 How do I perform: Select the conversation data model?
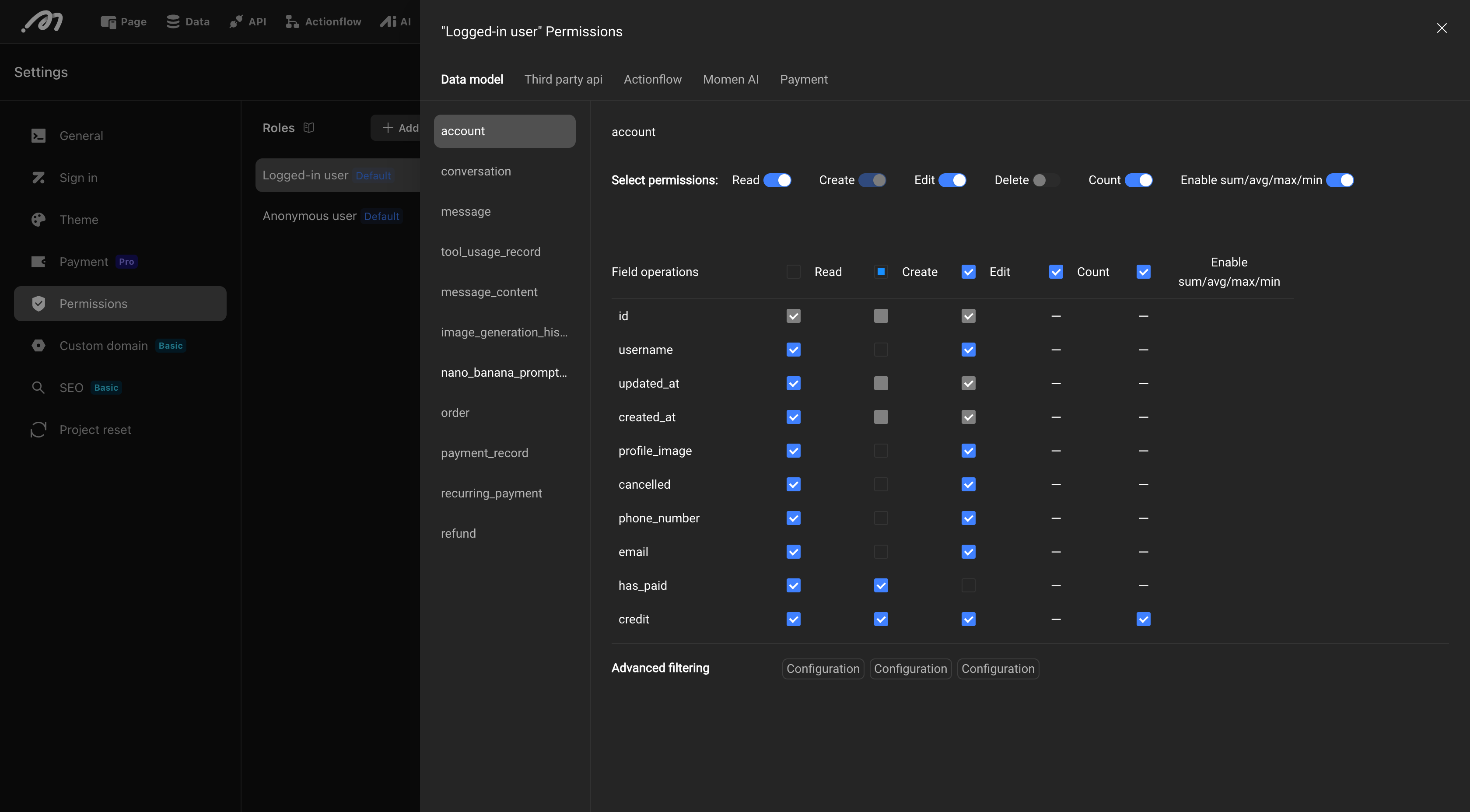(476, 171)
